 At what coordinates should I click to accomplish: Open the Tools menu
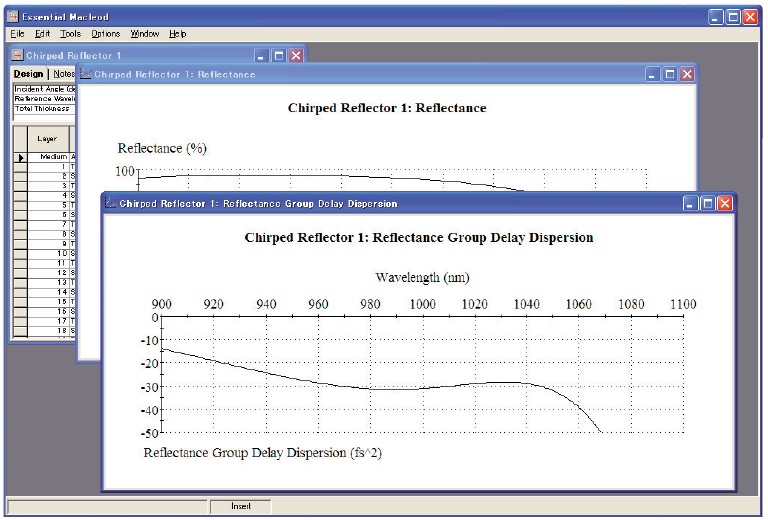point(70,34)
